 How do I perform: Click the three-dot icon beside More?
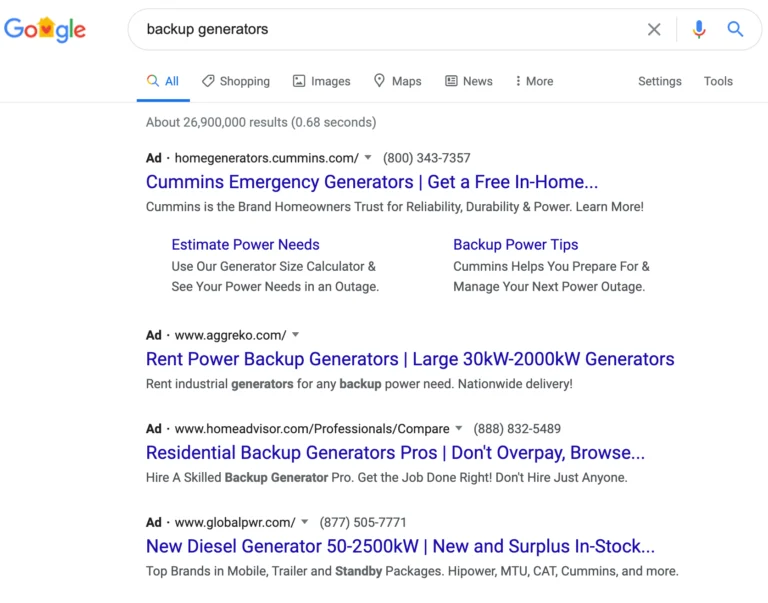pyautogui.click(x=518, y=81)
